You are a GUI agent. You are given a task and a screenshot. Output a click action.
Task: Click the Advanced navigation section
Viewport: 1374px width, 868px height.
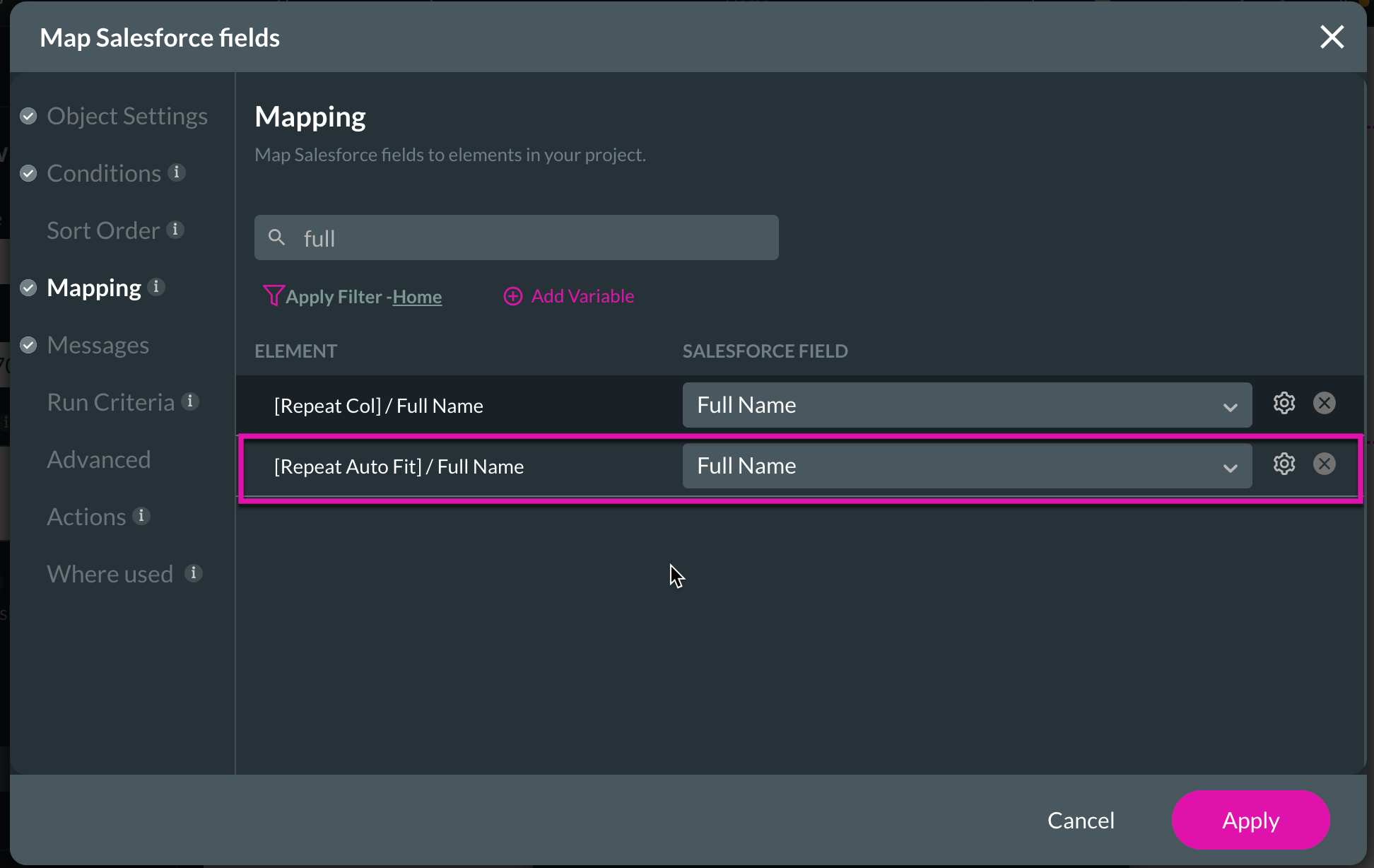tap(99, 458)
